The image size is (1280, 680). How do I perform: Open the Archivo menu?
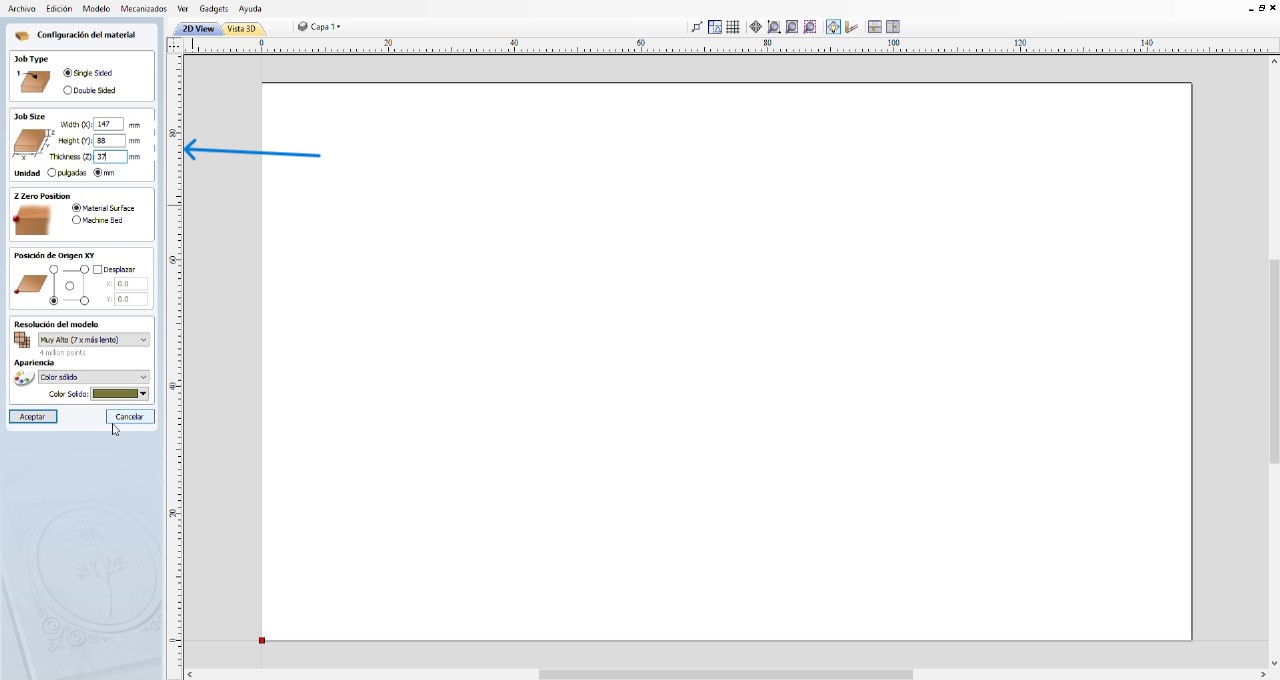tap(21, 8)
